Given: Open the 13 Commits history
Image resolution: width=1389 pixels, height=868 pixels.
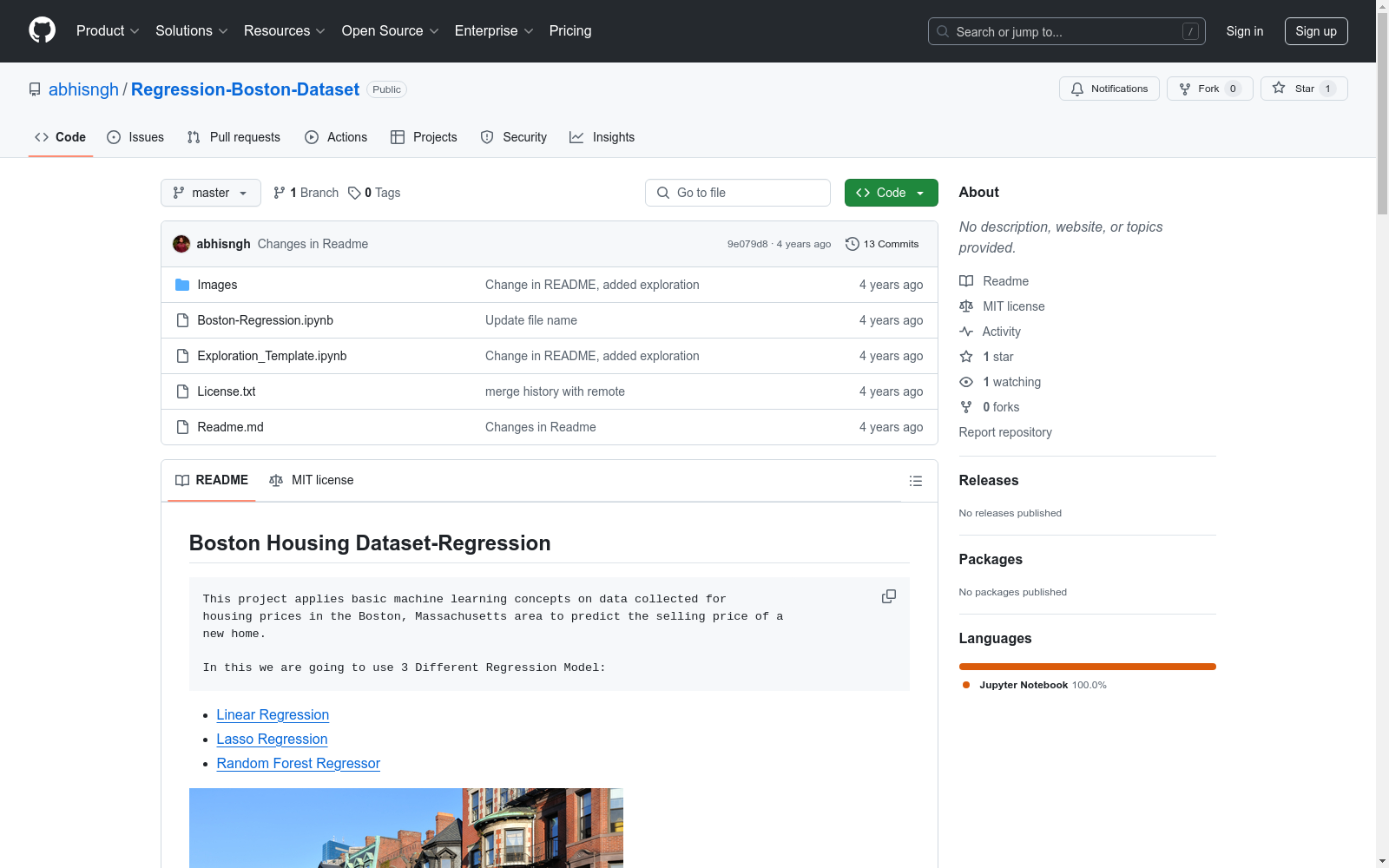Looking at the screenshot, I should [882, 244].
